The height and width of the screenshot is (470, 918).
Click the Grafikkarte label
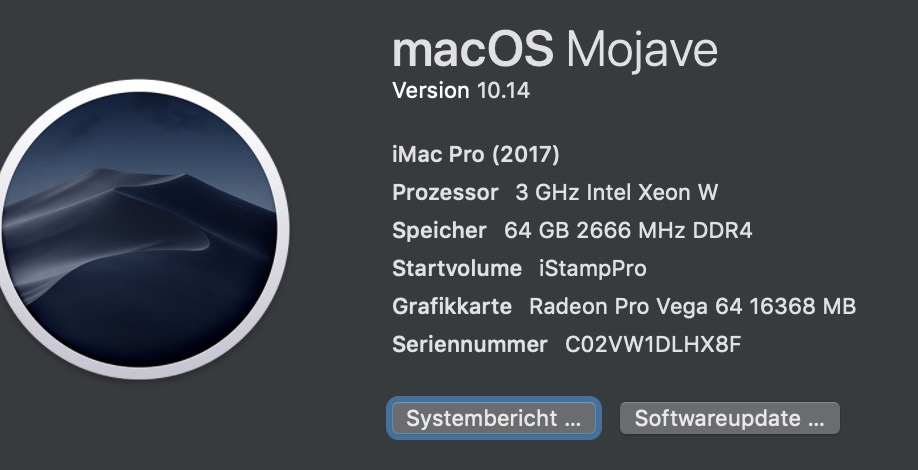tap(452, 307)
